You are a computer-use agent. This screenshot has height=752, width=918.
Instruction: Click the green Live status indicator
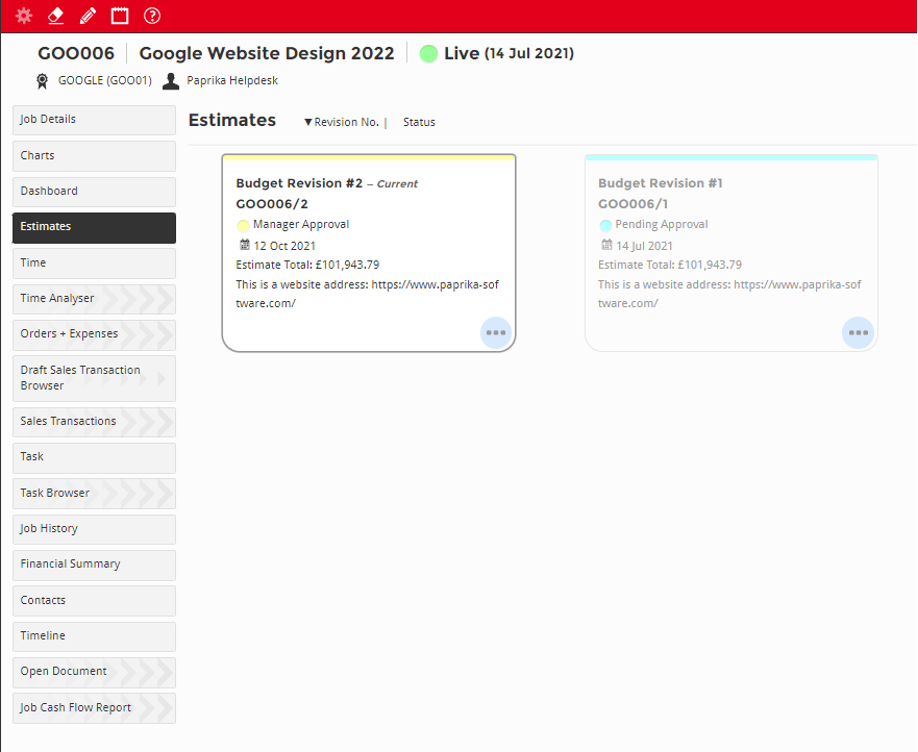point(429,54)
